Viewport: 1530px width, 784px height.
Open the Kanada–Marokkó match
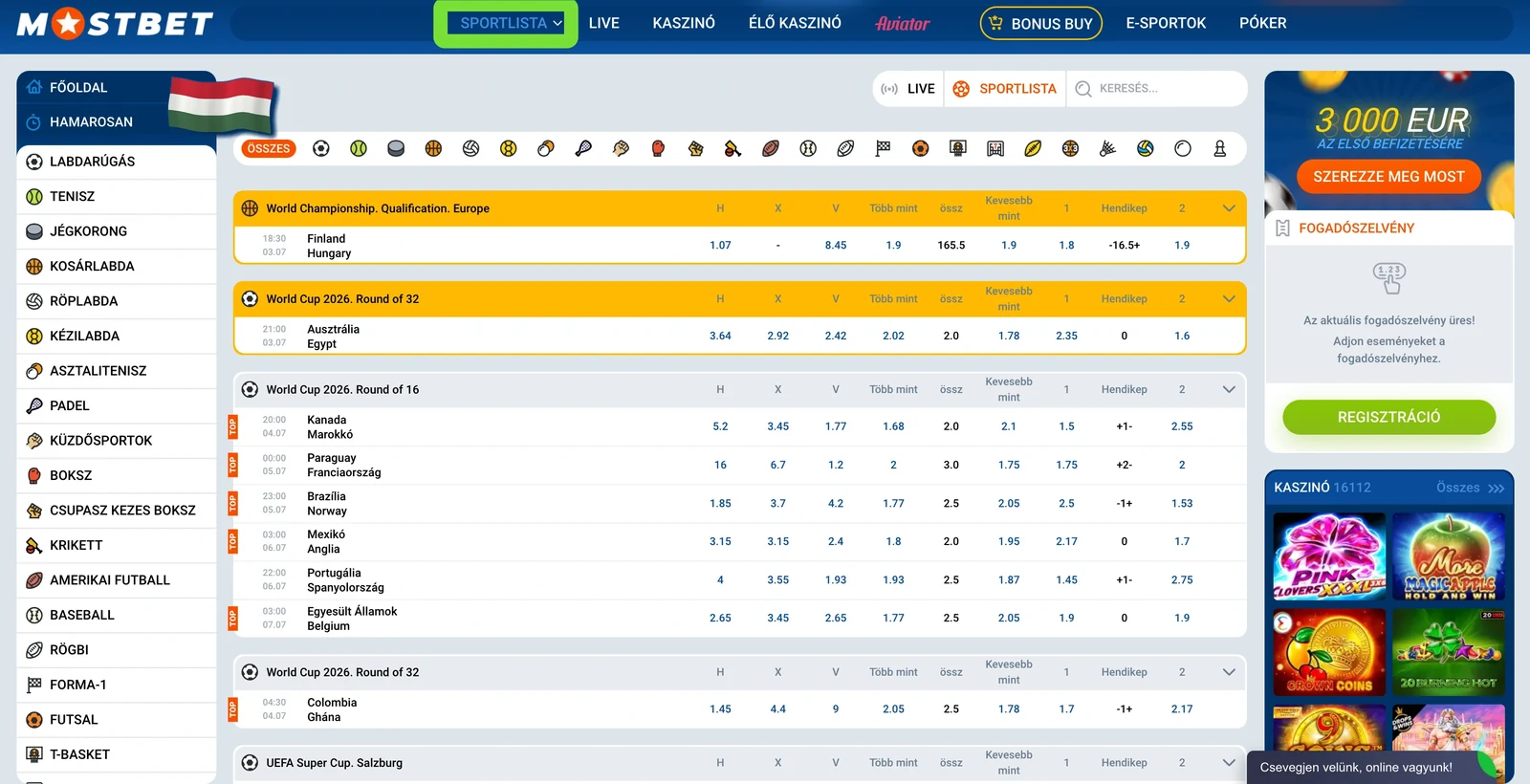point(330,427)
